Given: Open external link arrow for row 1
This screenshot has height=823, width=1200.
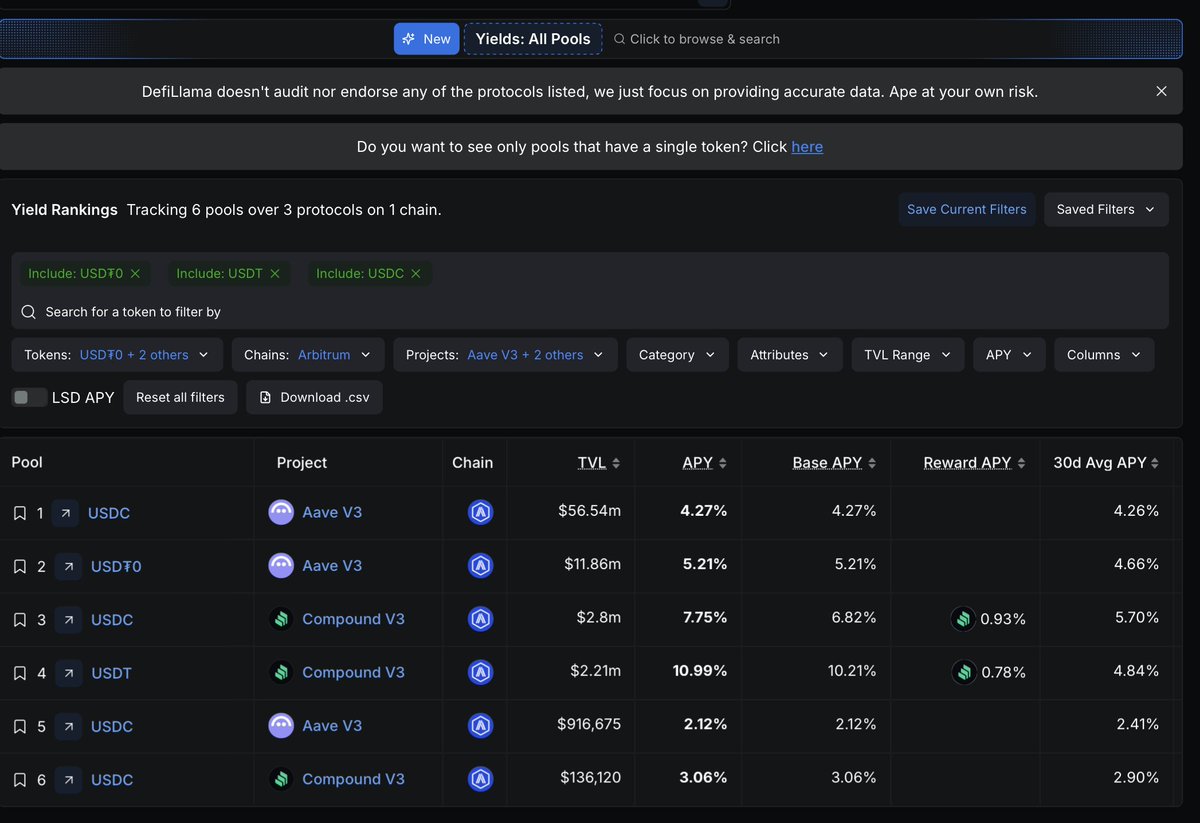Looking at the screenshot, I should point(66,513).
